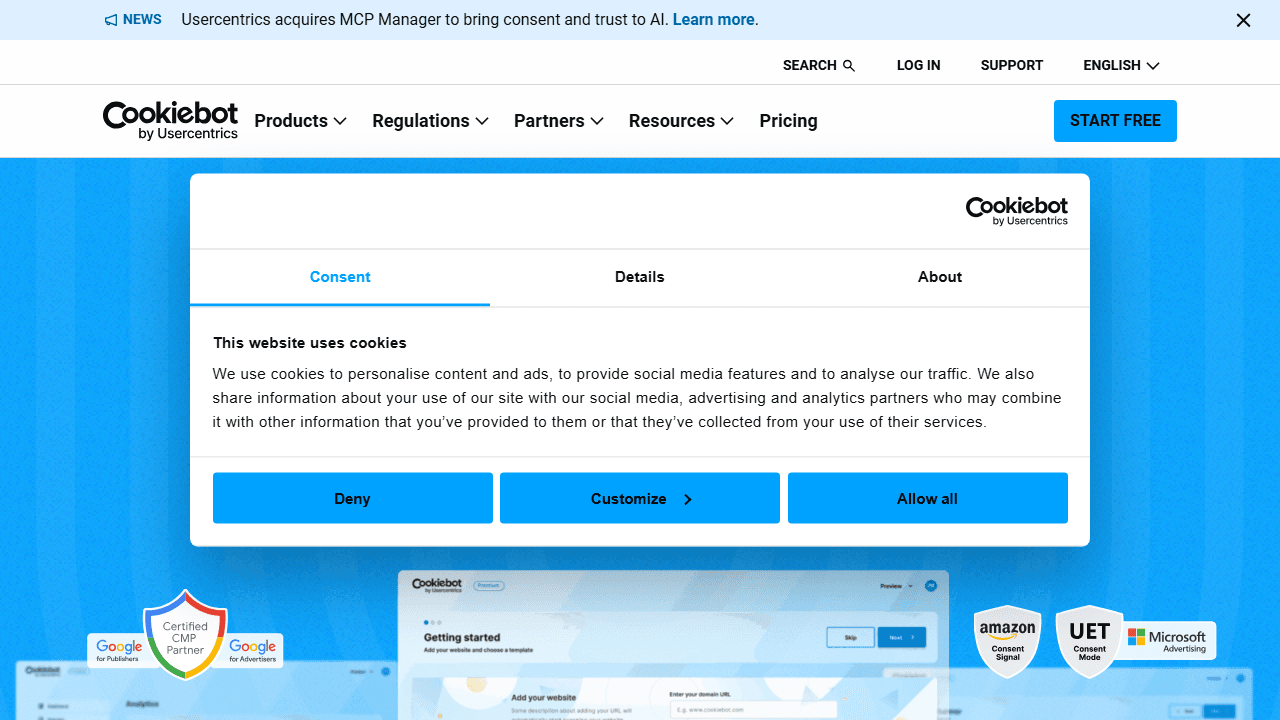Image resolution: width=1280 pixels, height=720 pixels.
Task: Click the Customize button
Action: click(x=640, y=498)
